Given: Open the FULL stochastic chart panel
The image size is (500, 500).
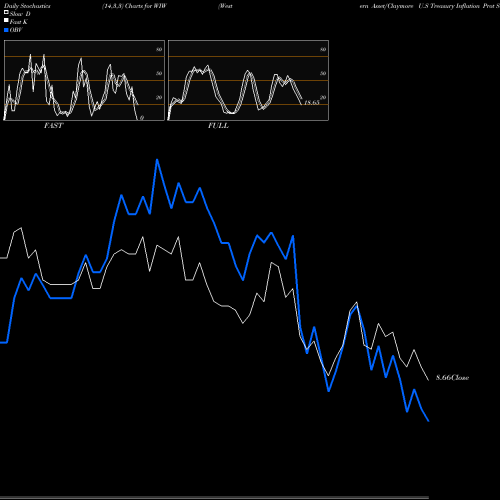Looking at the screenshot, I should [x=248, y=80].
